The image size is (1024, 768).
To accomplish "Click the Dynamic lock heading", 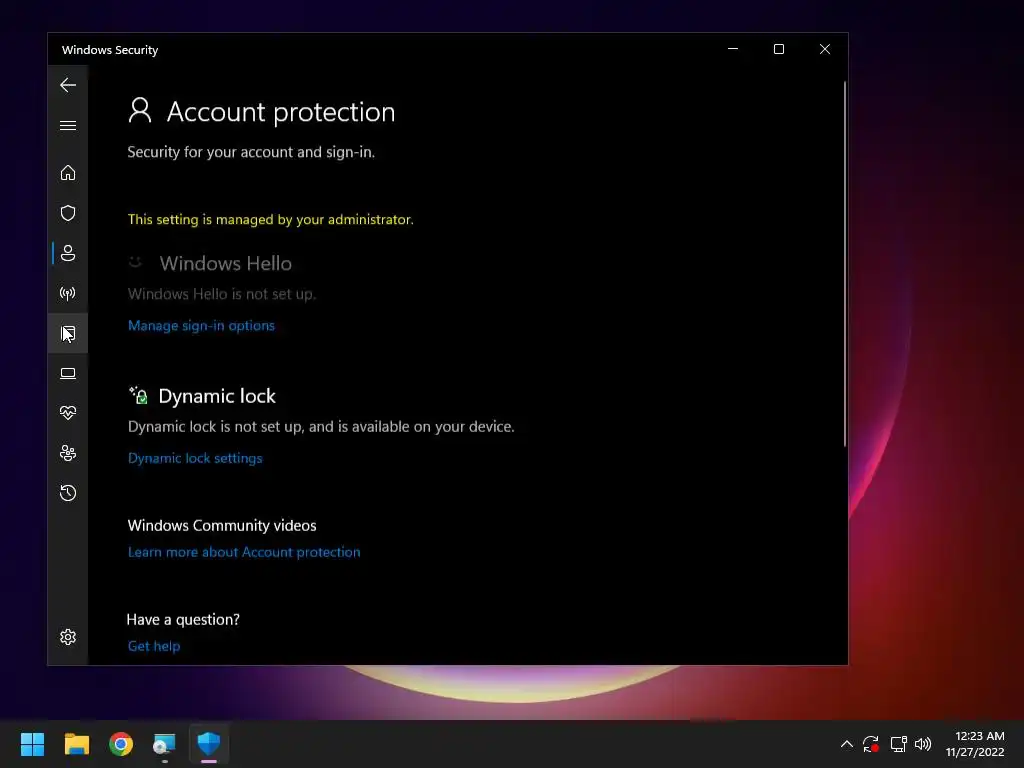I will (217, 396).
